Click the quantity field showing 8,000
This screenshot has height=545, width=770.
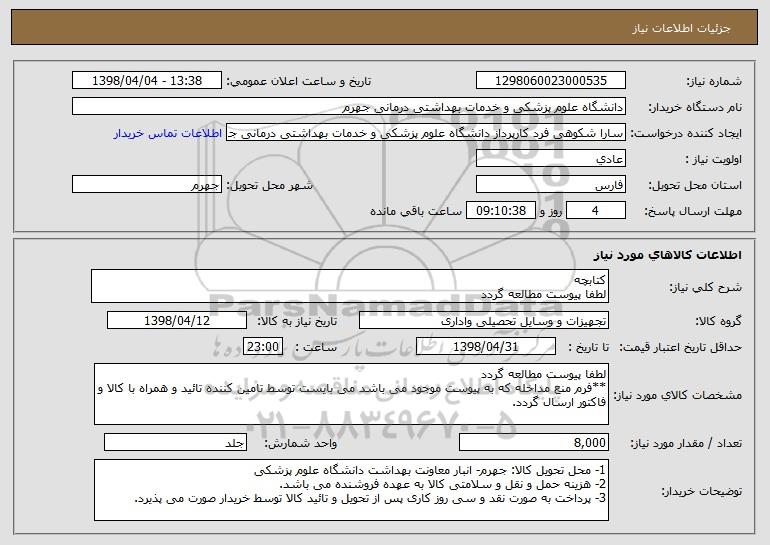click(534, 442)
